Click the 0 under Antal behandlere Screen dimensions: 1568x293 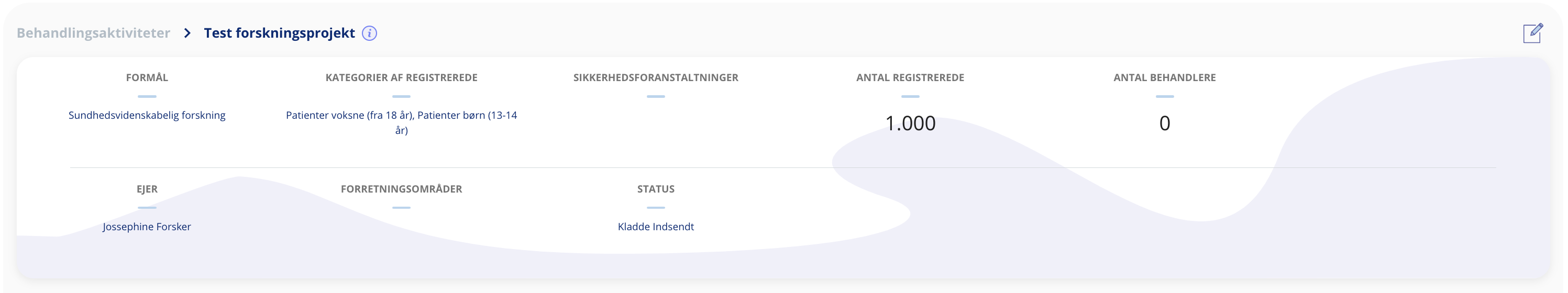(x=1164, y=123)
